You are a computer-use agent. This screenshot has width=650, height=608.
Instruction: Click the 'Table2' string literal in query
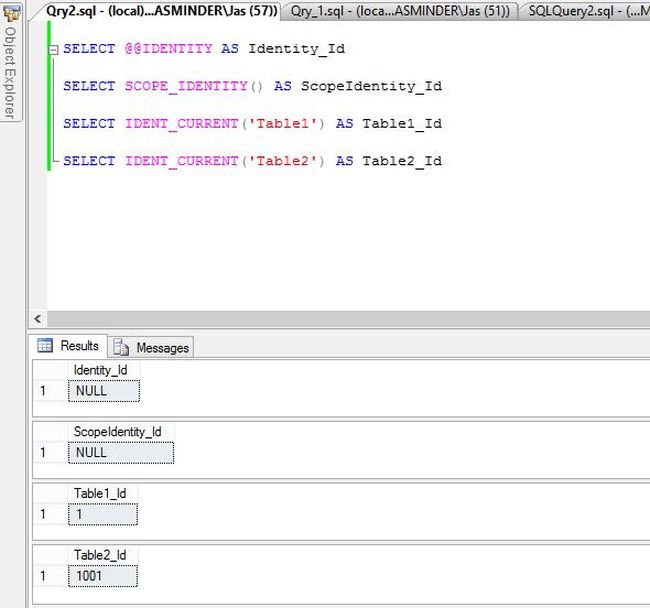tap(283, 161)
